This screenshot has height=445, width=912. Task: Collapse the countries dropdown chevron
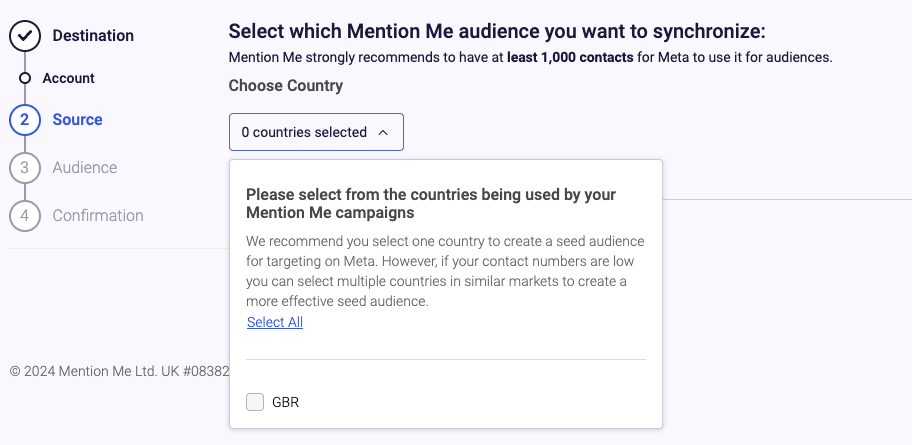click(x=383, y=133)
